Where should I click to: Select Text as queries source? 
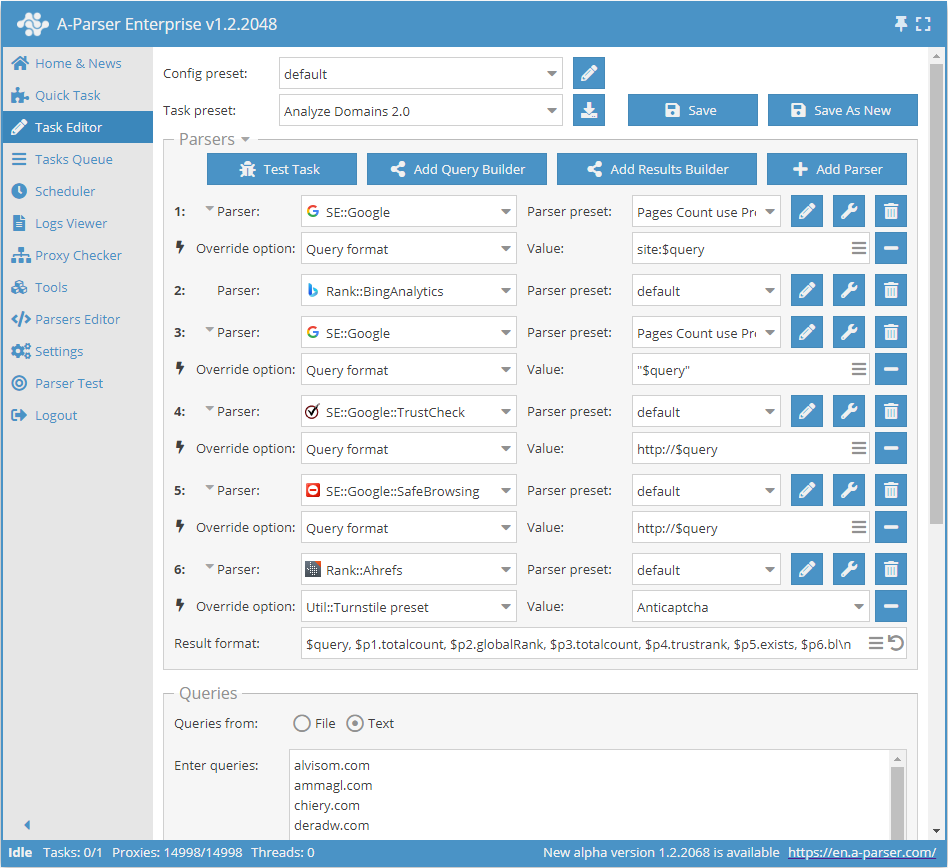pyautogui.click(x=355, y=723)
